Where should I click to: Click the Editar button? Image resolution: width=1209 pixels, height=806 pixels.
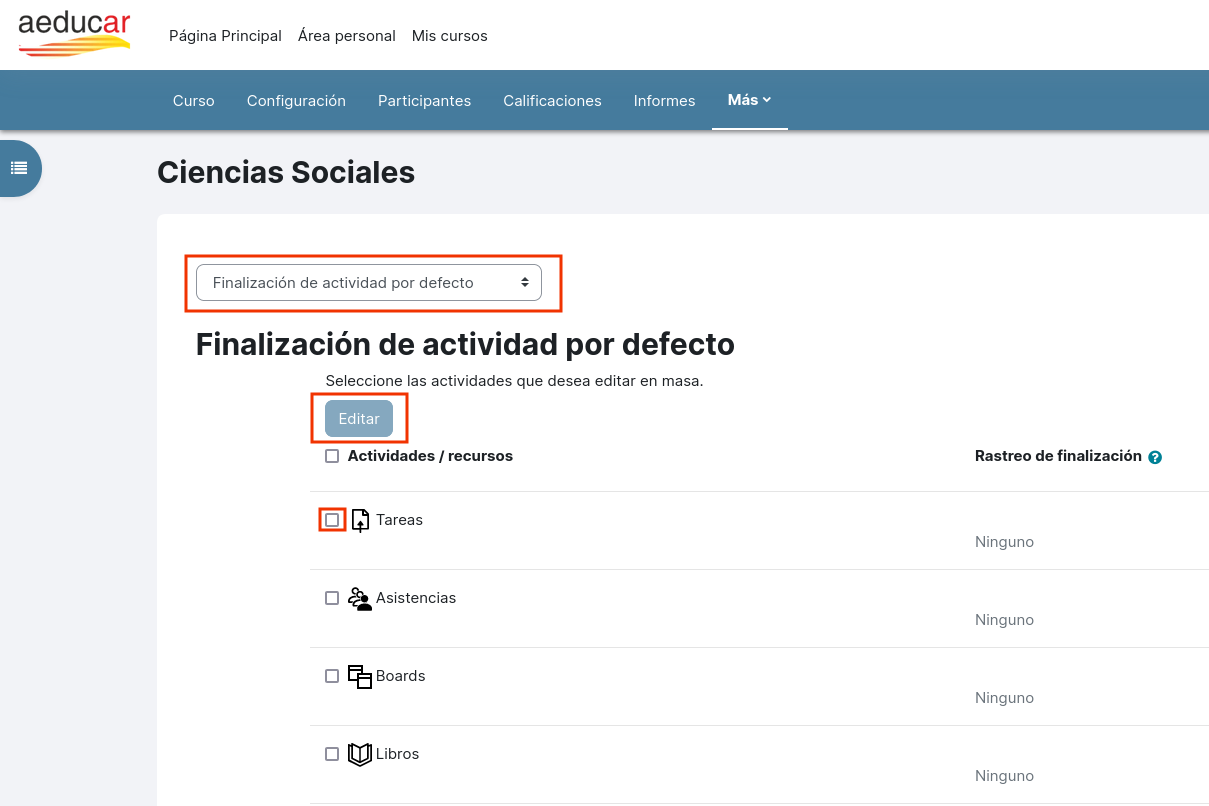tap(359, 419)
